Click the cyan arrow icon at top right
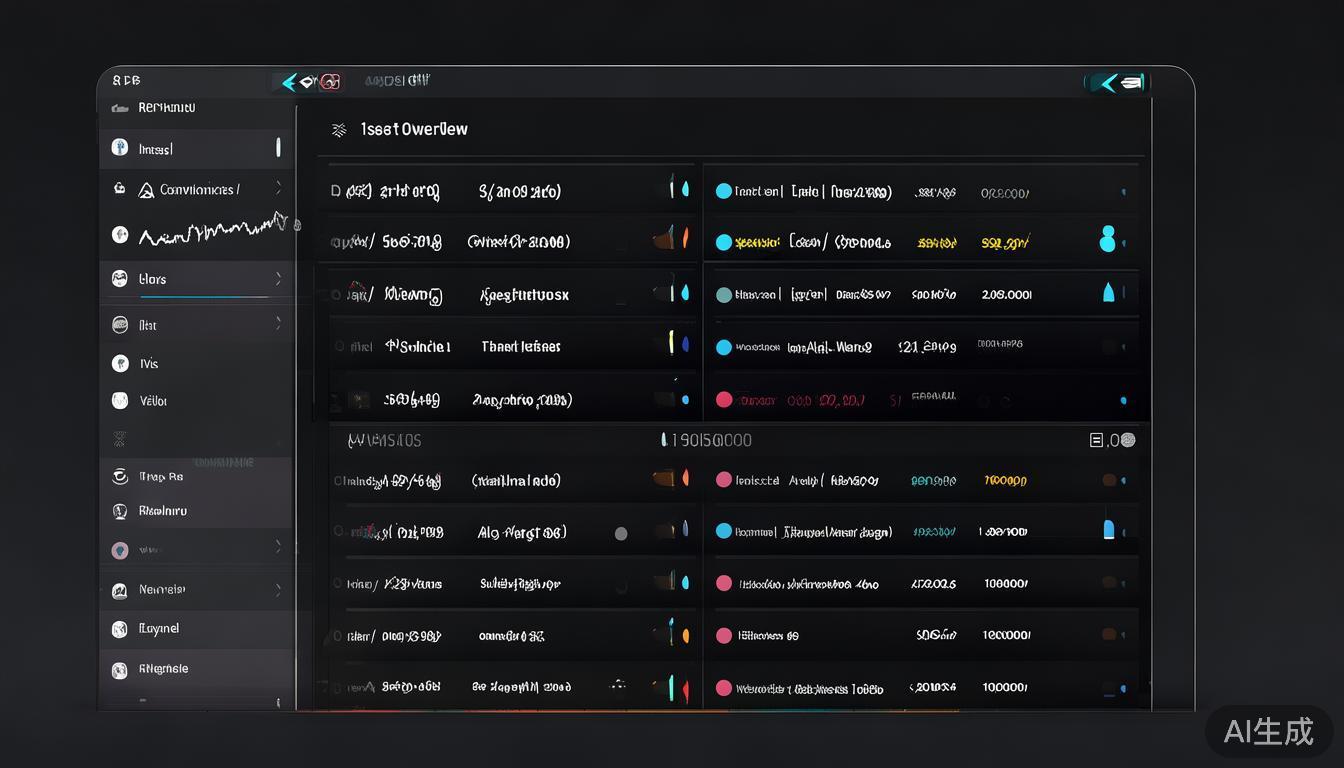 click(x=1107, y=83)
